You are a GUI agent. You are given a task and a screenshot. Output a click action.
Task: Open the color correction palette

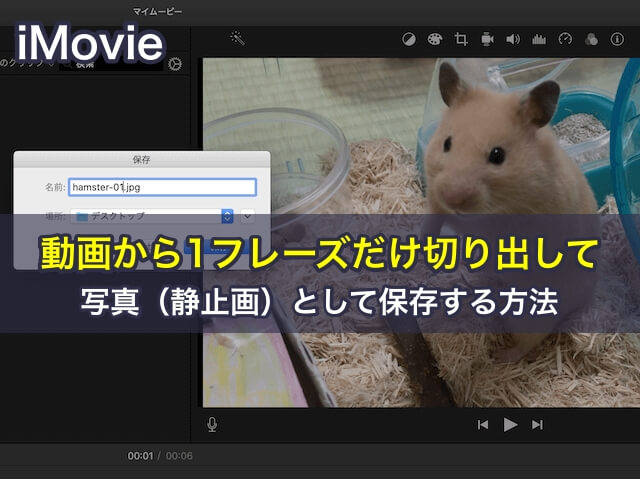pyautogui.click(x=435, y=39)
